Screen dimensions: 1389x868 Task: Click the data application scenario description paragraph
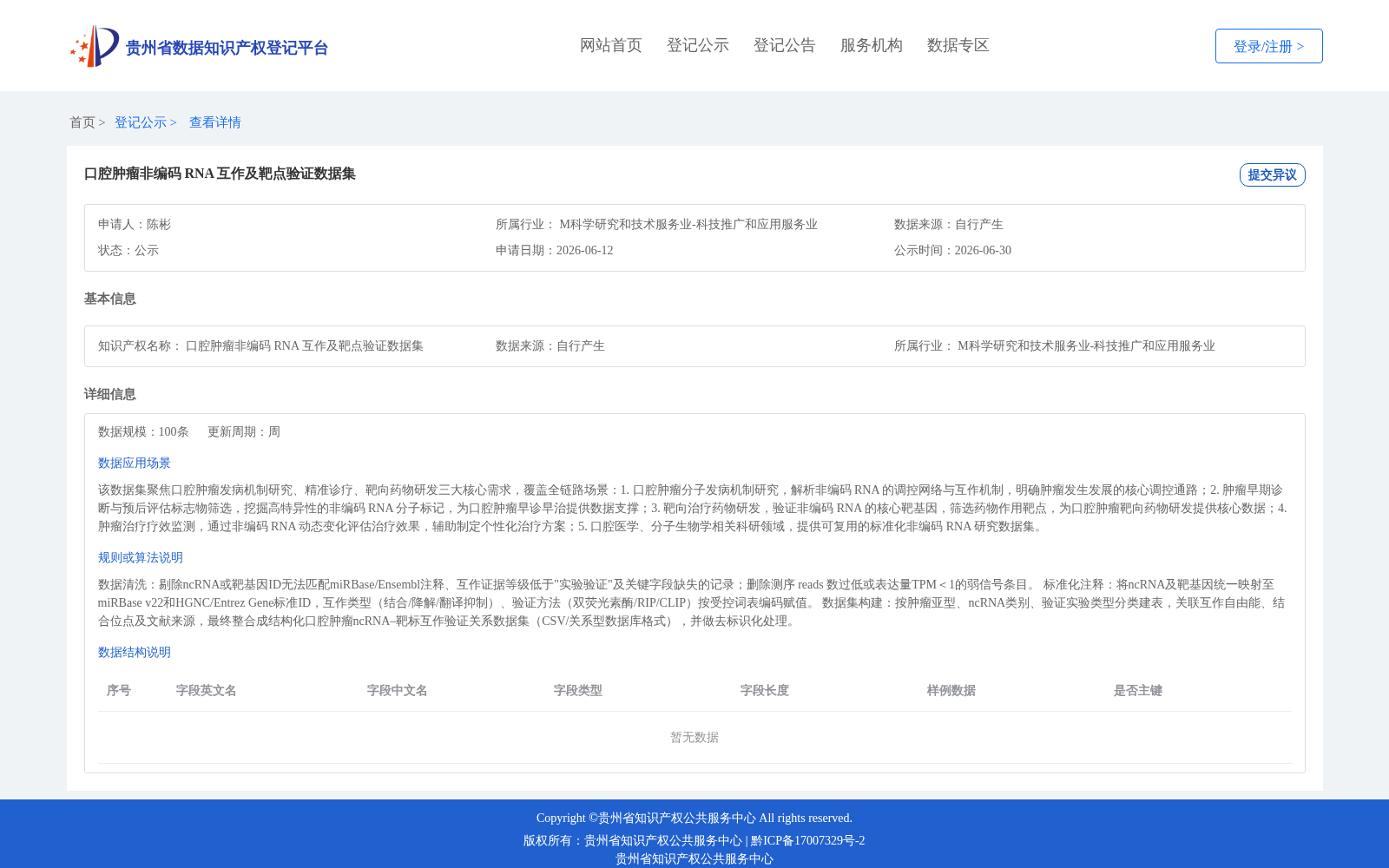(693, 508)
